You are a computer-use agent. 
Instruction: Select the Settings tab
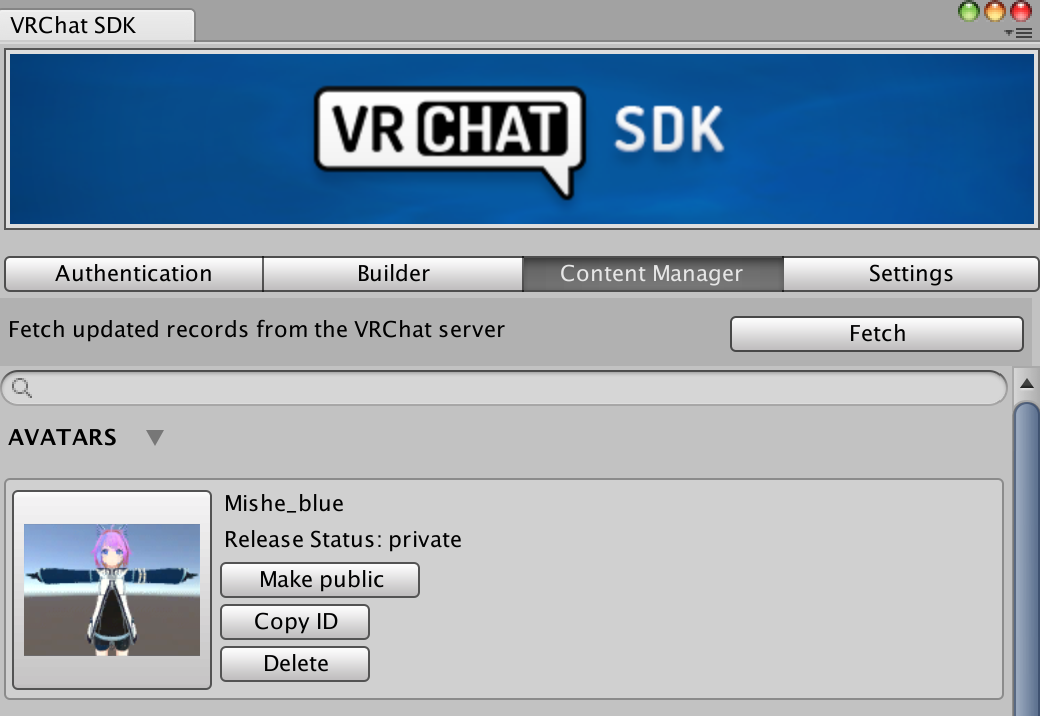point(911,273)
